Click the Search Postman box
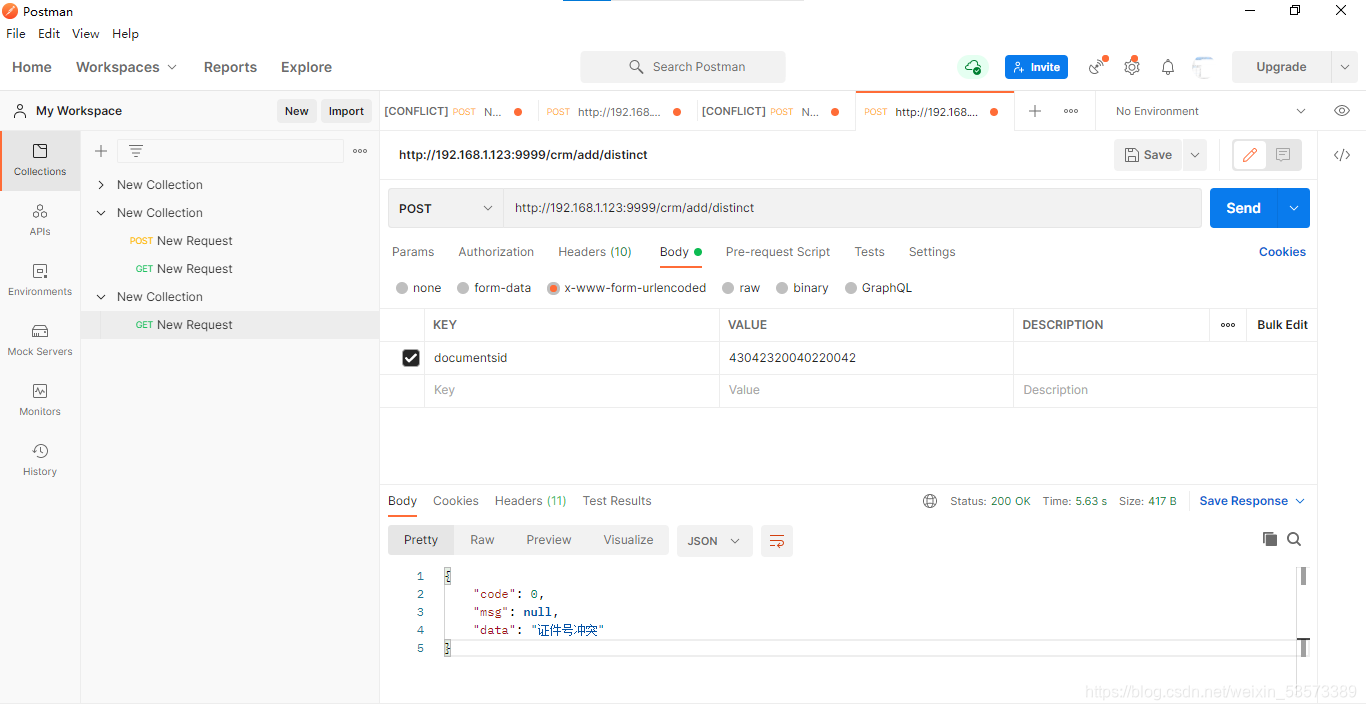The image size is (1366, 710). (x=683, y=67)
